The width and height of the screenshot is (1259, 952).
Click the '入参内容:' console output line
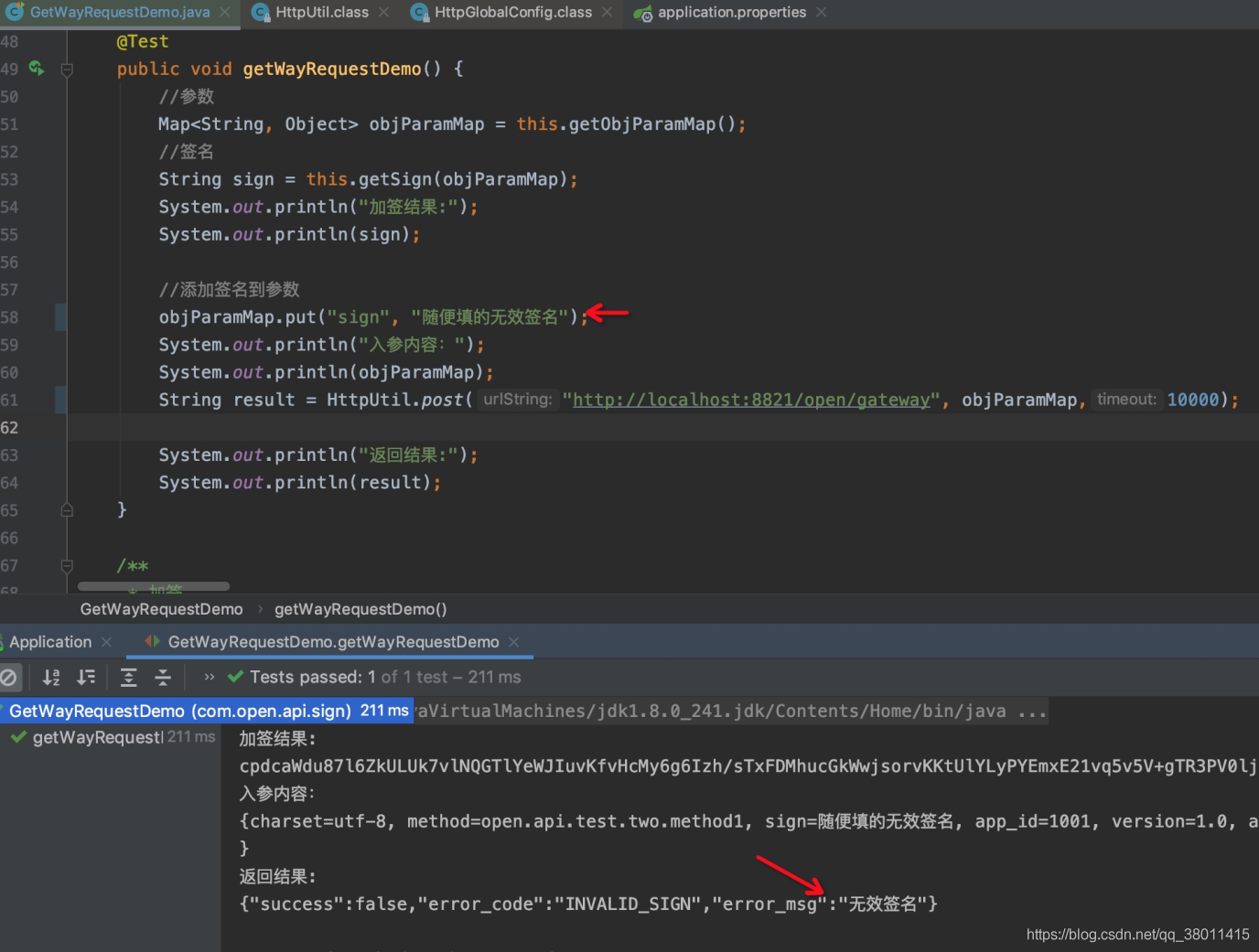[277, 794]
